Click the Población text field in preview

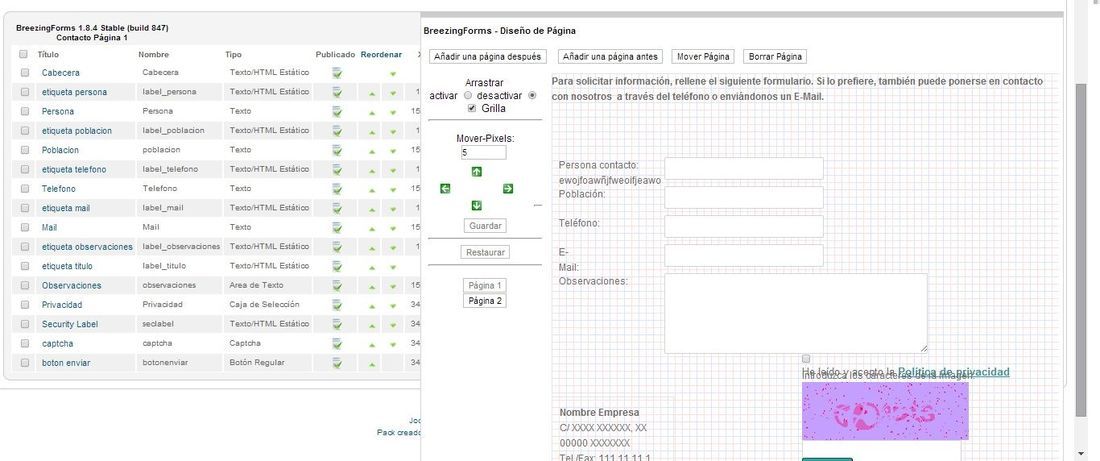(x=744, y=197)
